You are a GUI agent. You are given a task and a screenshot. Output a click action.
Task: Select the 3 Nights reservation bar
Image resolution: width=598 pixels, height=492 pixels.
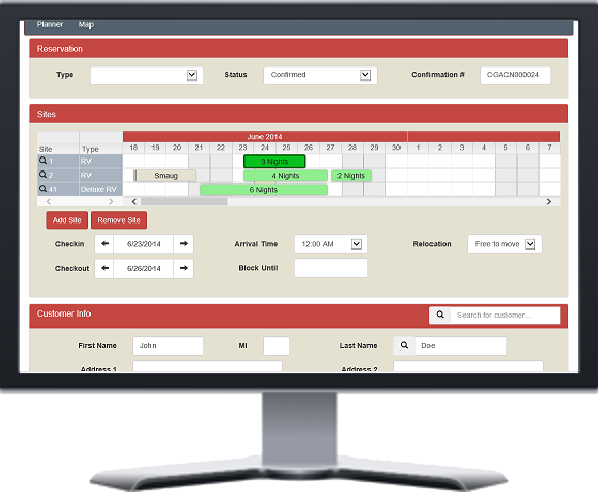pos(274,161)
